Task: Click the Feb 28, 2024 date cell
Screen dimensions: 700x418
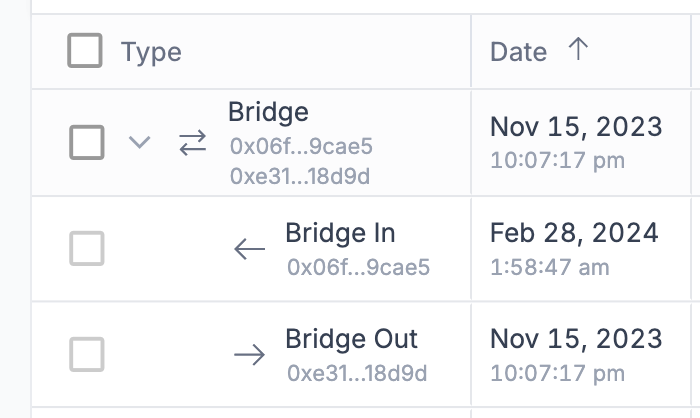Action: pos(574,233)
